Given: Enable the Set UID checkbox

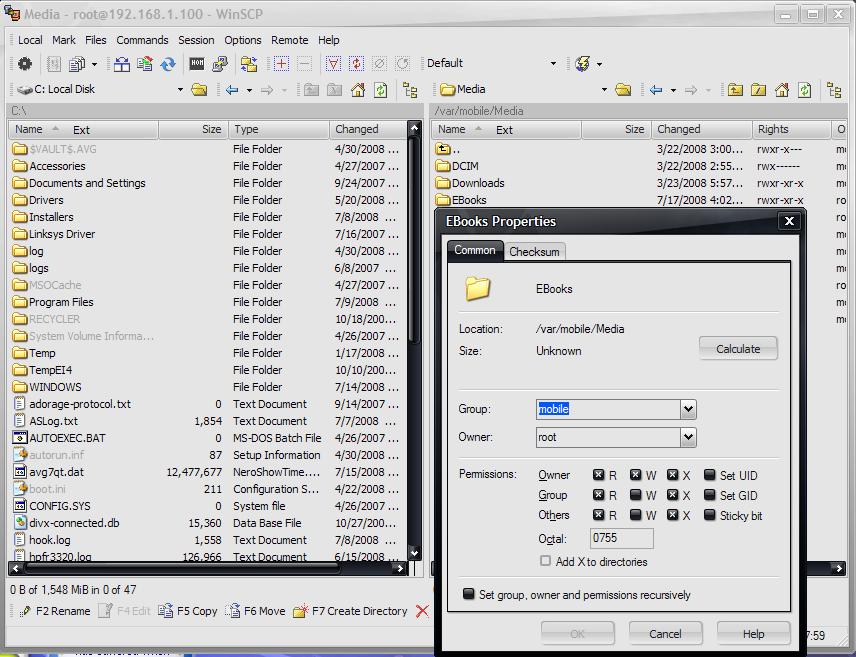Looking at the screenshot, I should (709, 475).
